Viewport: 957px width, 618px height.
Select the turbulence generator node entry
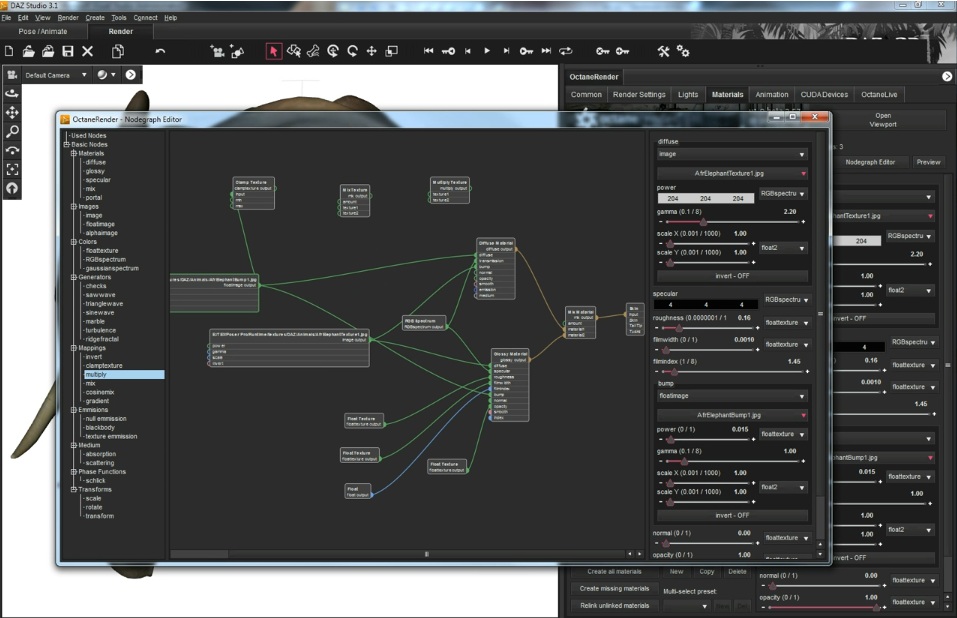(x=101, y=330)
